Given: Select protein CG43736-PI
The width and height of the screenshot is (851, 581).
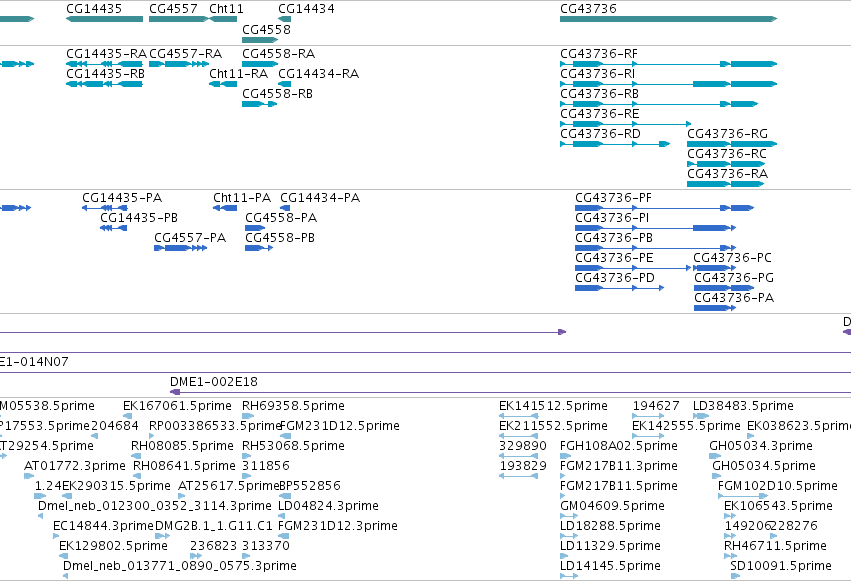Looking at the screenshot, I should [x=656, y=228].
